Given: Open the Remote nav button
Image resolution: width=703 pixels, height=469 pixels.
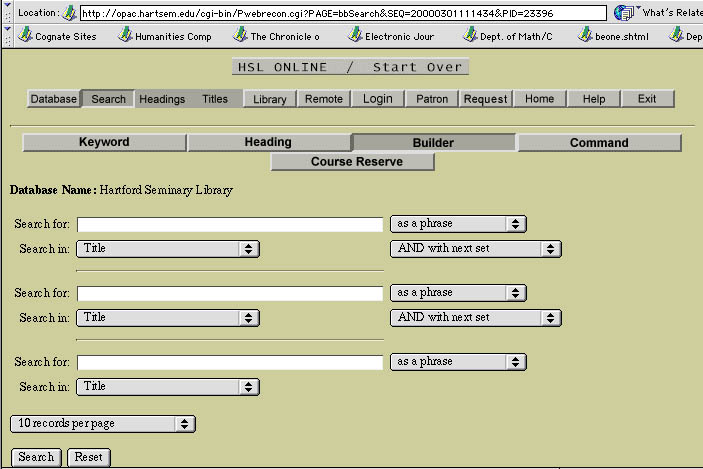Looking at the screenshot, I should 324,99.
